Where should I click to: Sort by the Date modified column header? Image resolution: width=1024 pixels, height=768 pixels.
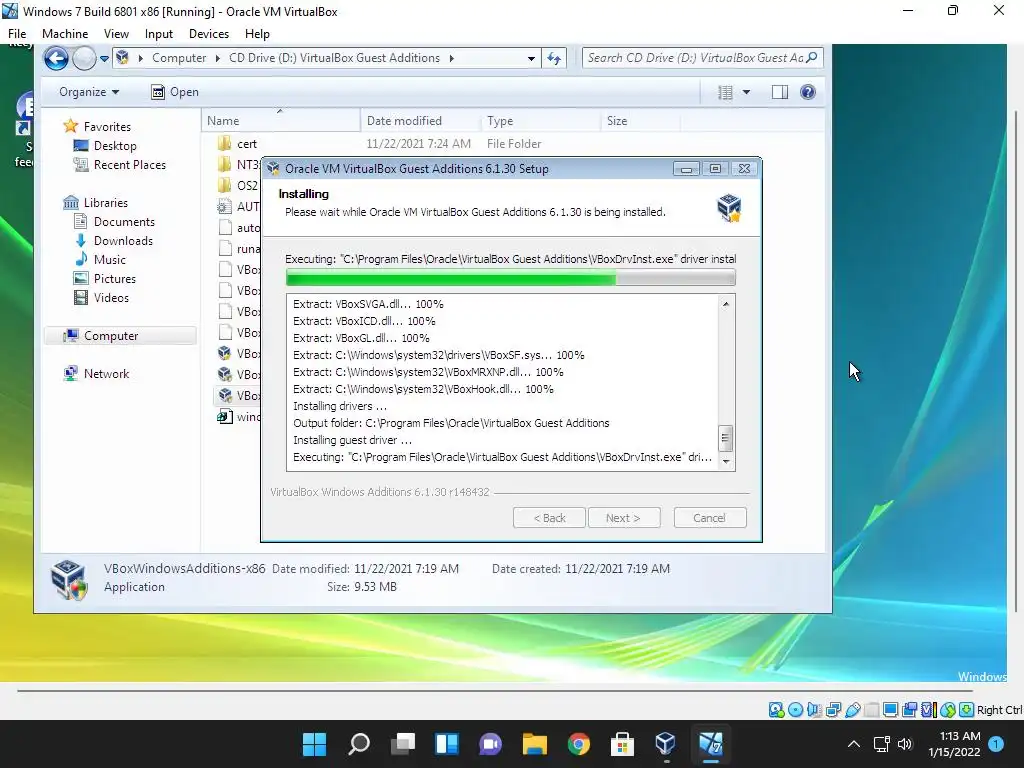pos(421,121)
